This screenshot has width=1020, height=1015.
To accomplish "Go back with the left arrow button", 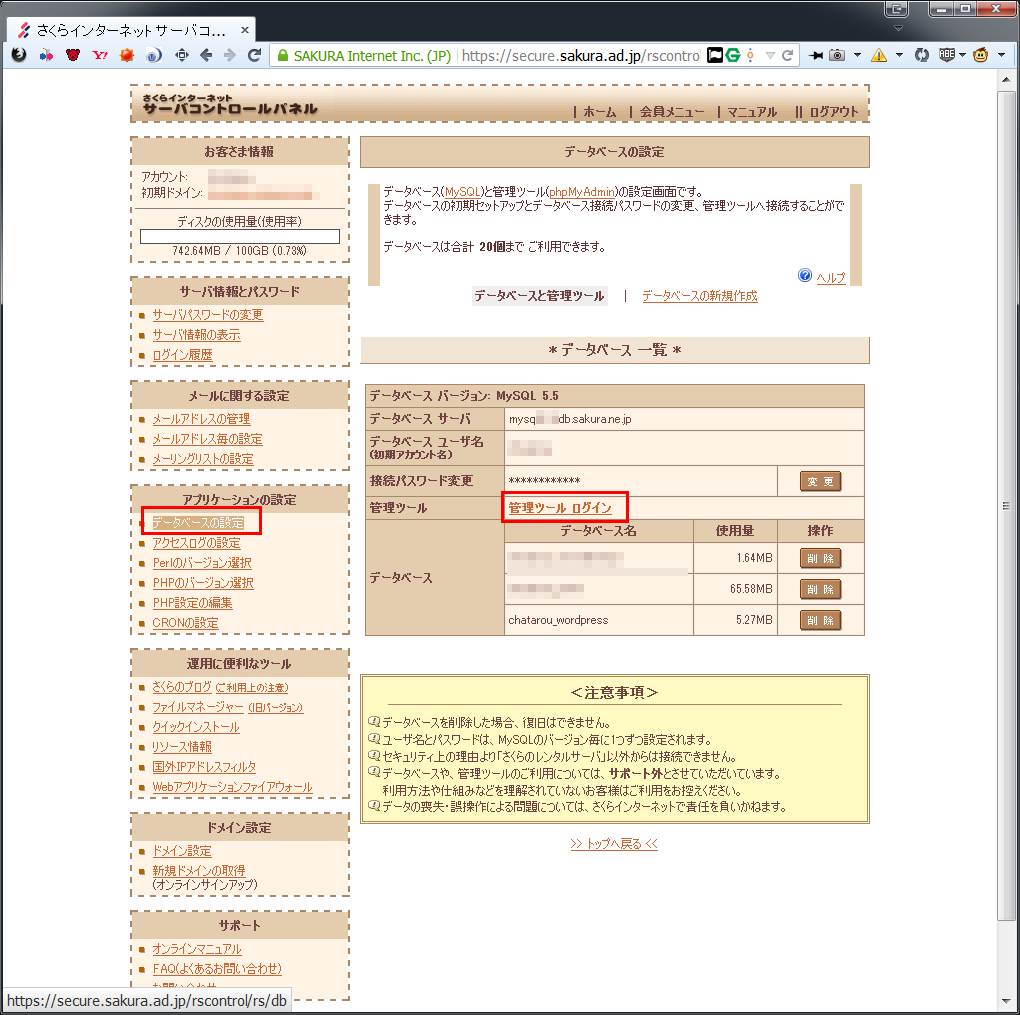I will pyautogui.click(x=206, y=55).
